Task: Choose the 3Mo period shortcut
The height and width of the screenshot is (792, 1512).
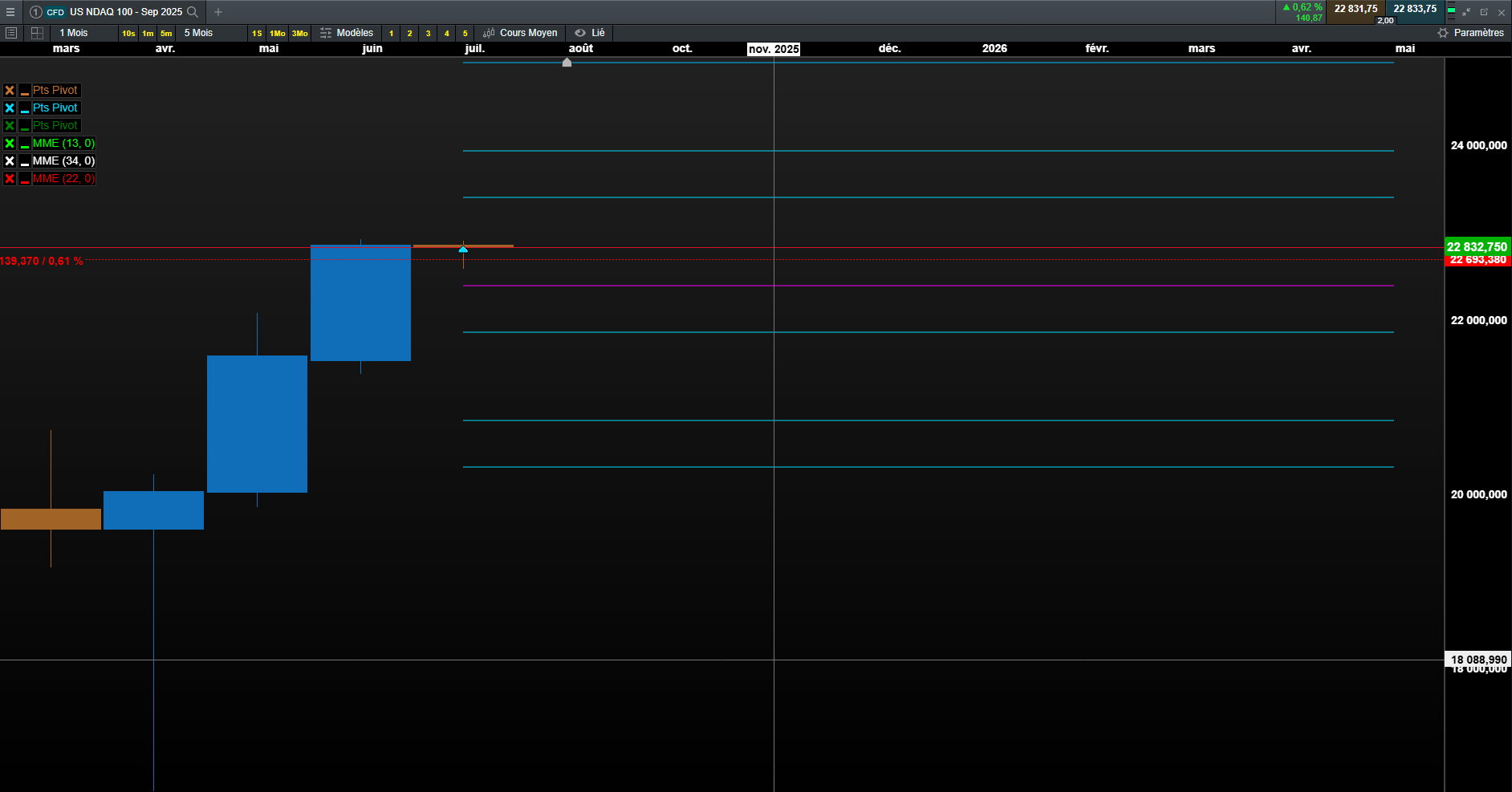Action: (300, 34)
